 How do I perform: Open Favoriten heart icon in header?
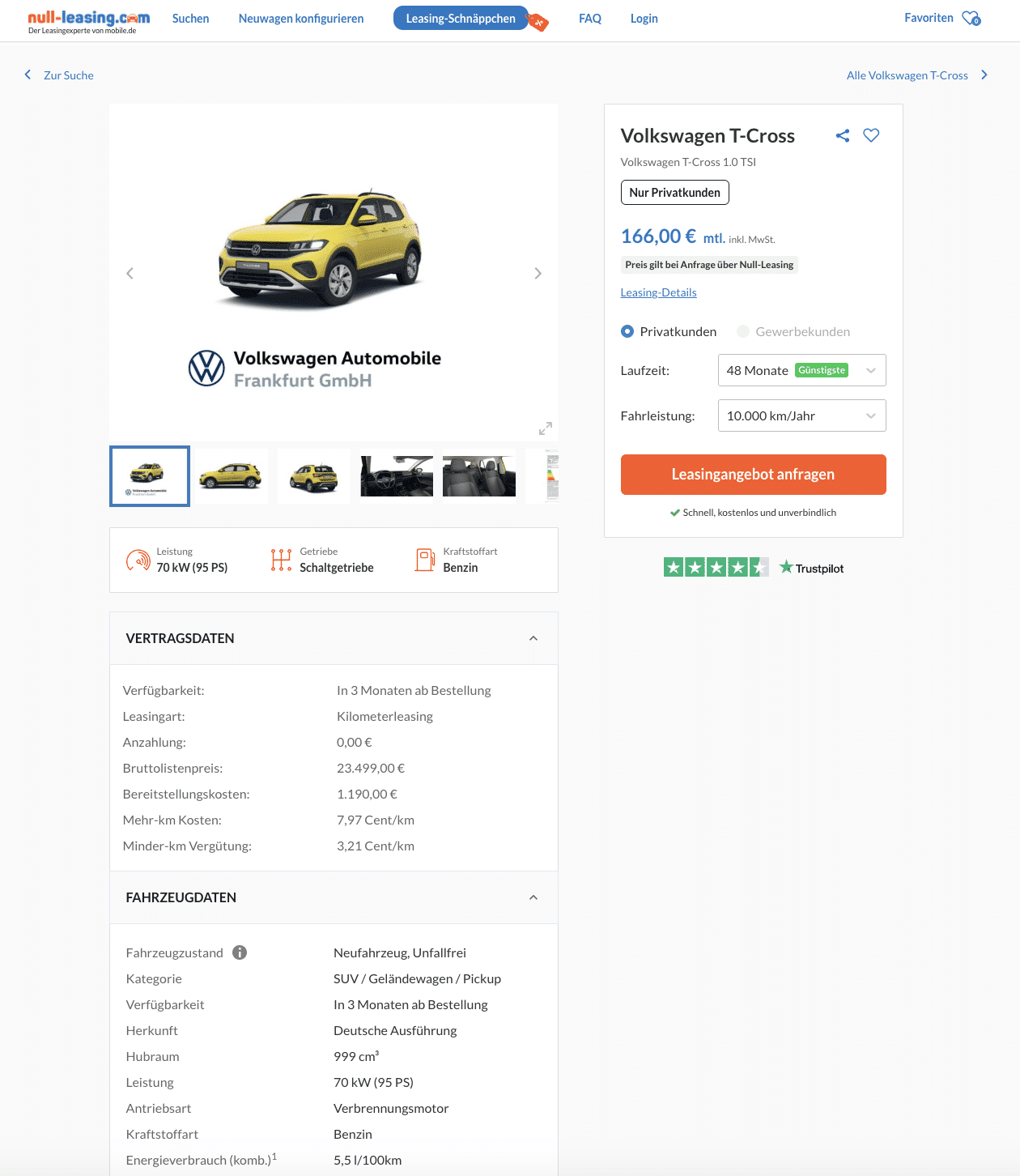click(971, 18)
